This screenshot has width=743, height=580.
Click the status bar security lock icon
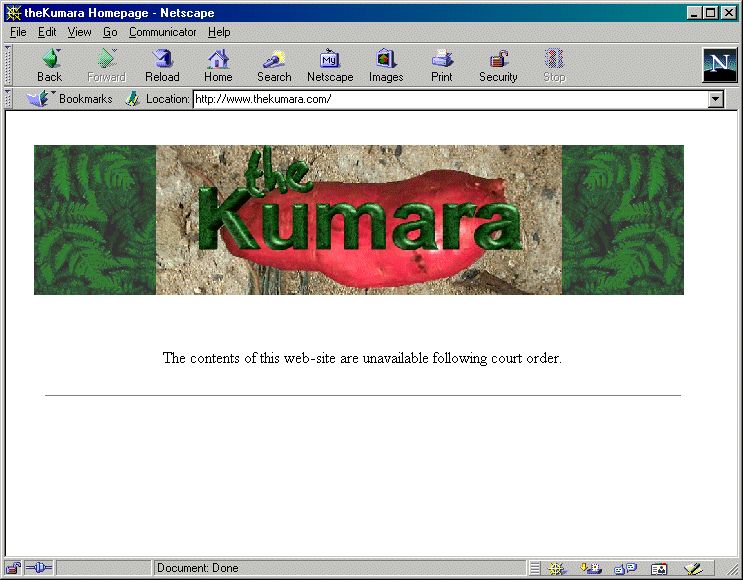pos(13,568)
